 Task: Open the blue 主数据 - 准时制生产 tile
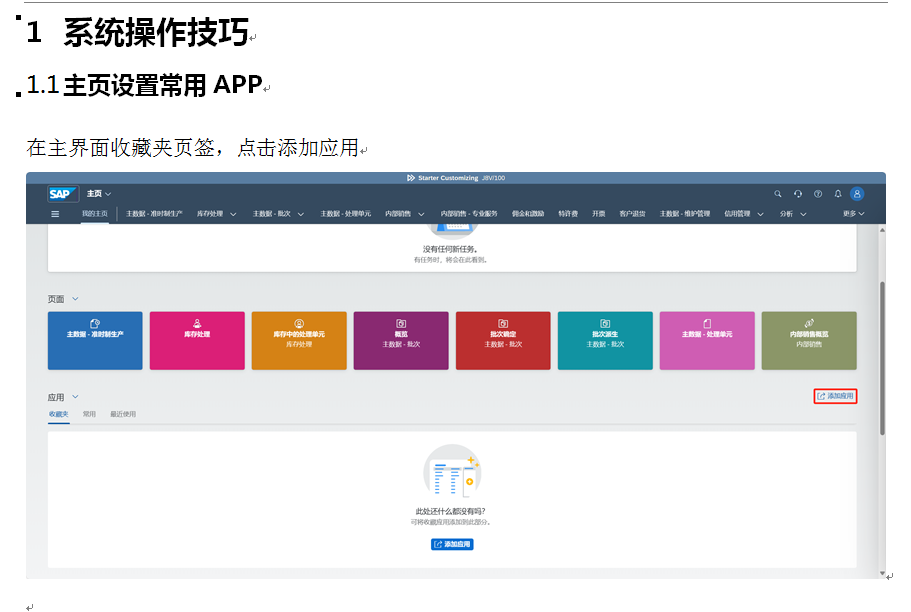(95, 340)
